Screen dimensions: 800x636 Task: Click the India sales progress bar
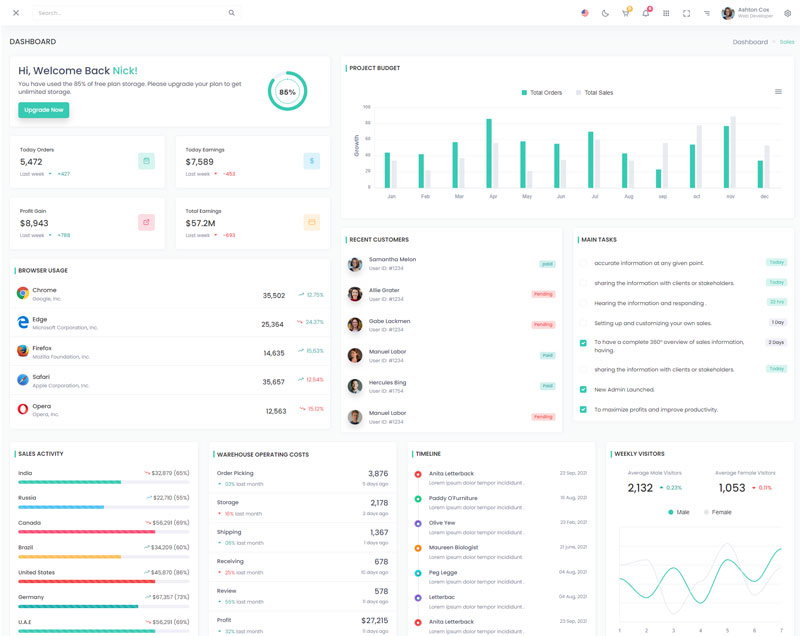click(x=103, y=482)
